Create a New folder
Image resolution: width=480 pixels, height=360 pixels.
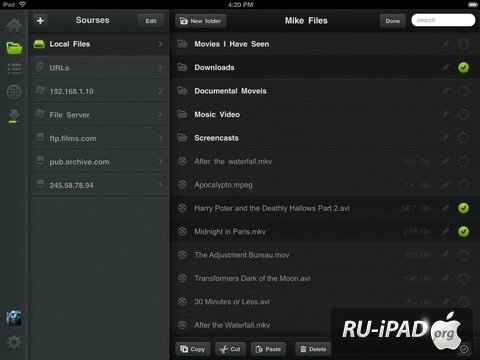point(201,21)
